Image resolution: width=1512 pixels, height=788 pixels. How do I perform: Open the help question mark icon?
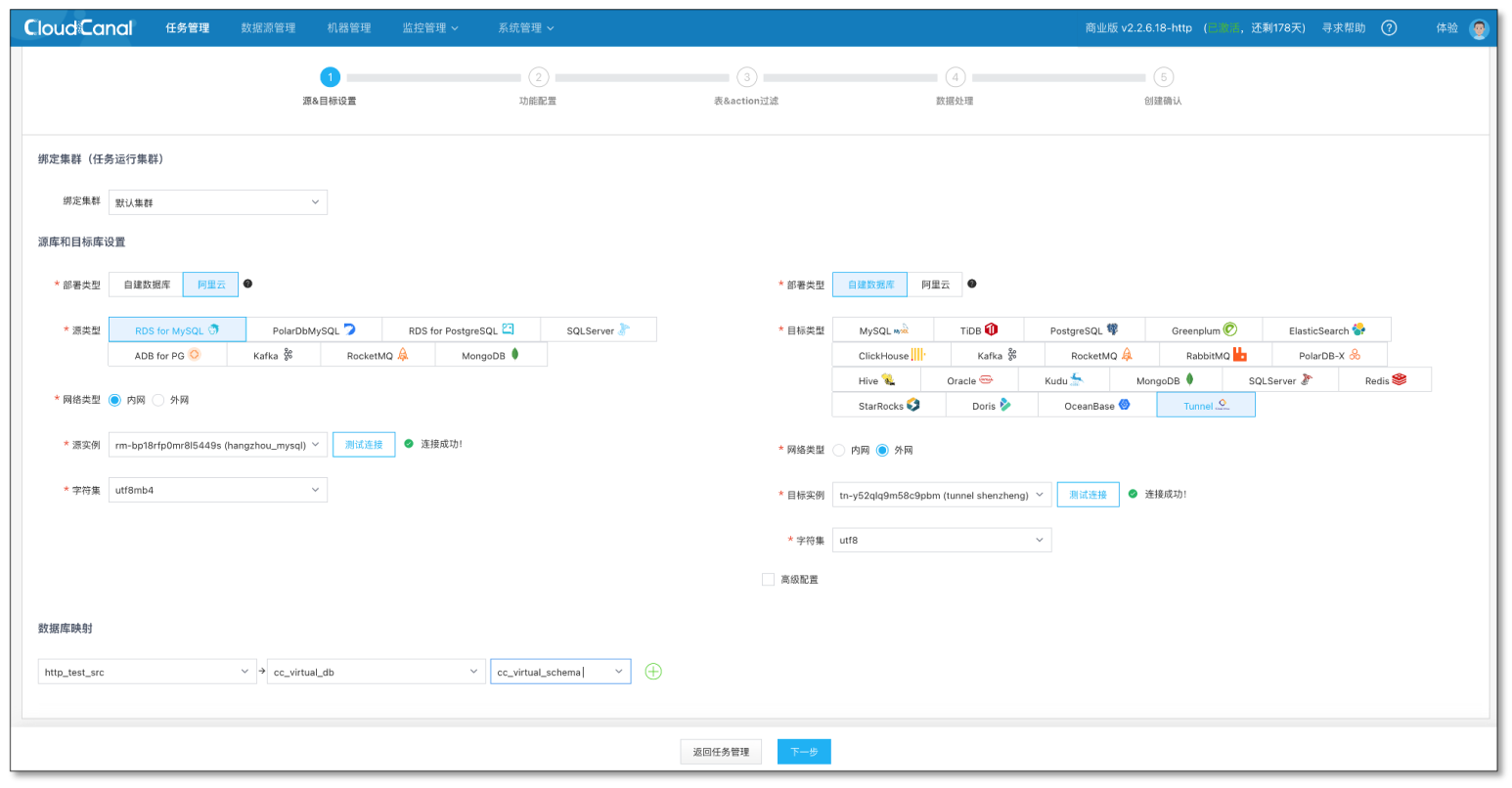[1389, 28]
